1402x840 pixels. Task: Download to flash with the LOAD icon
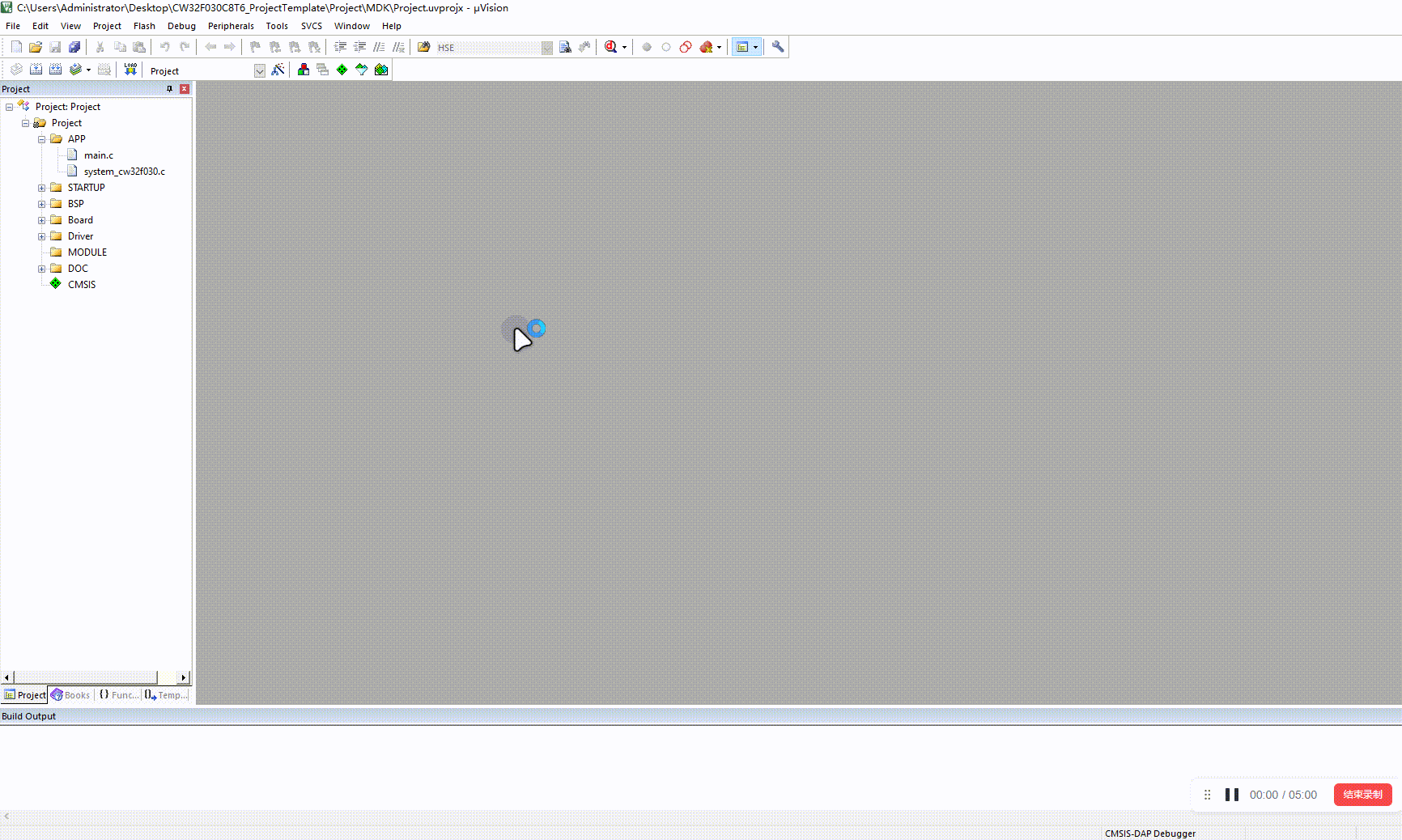[x=130, y=70]
